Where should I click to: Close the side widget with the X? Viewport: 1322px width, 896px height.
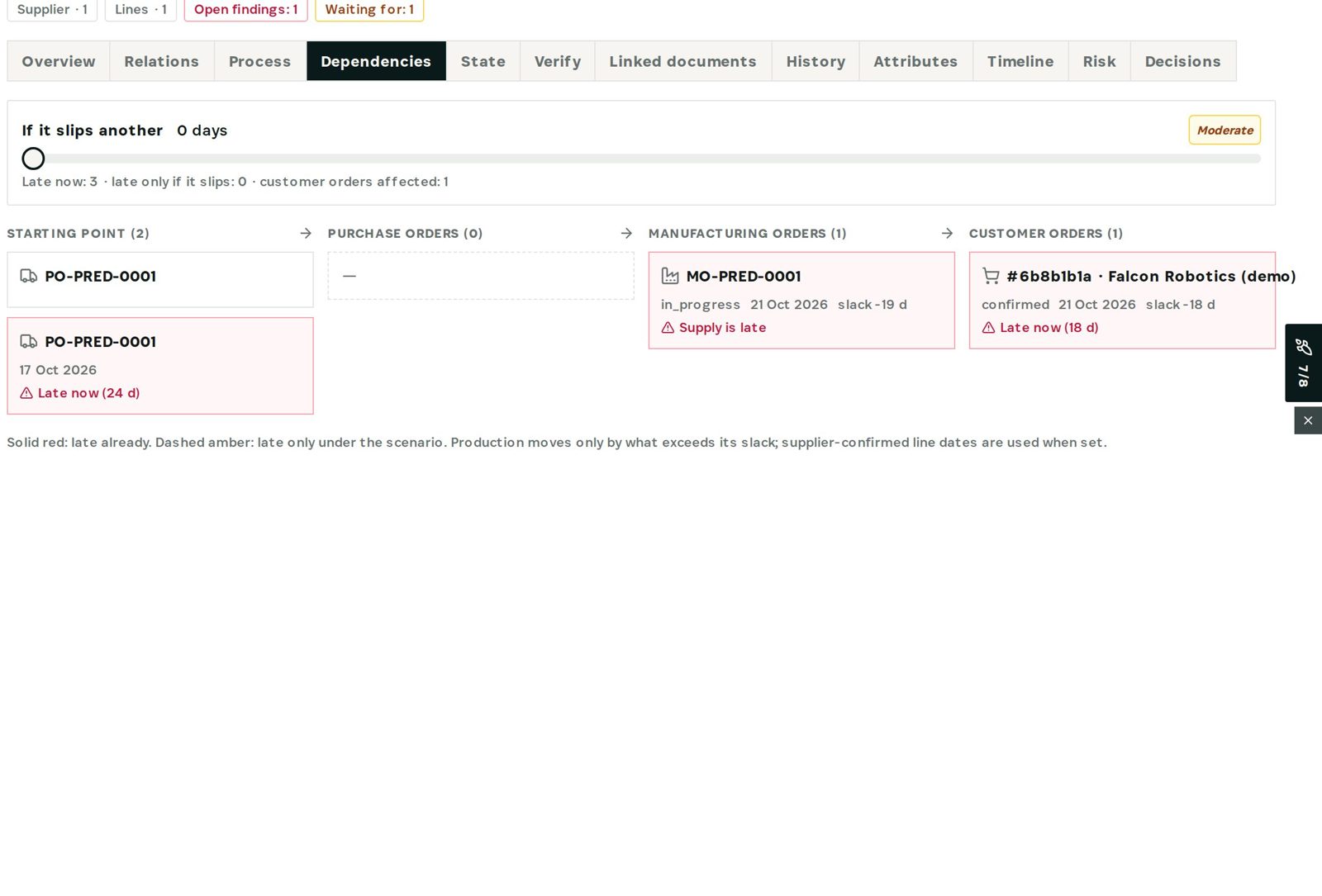click(1308, 420)
